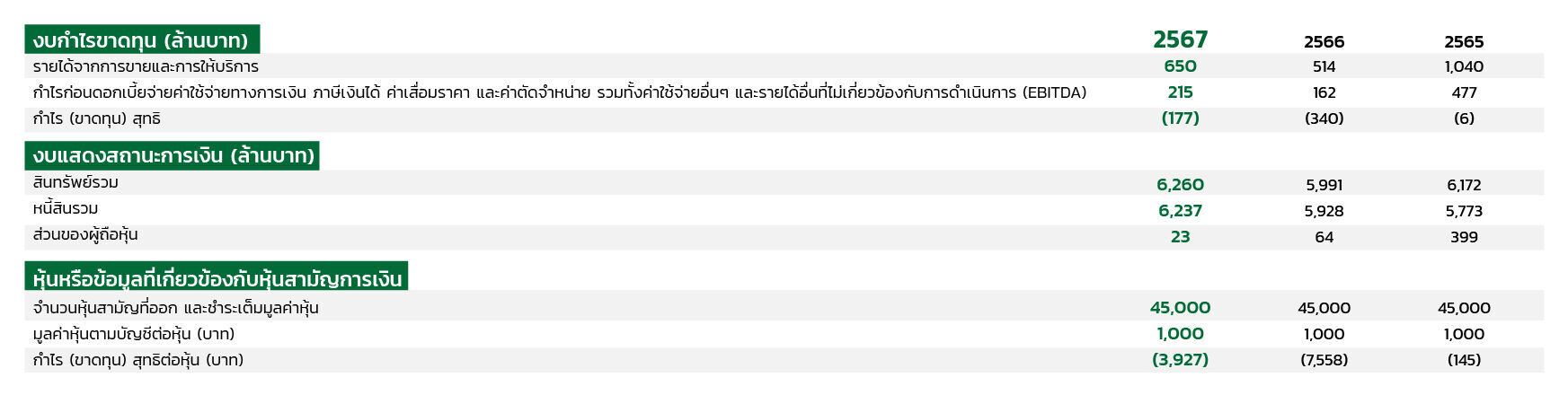
Task: Select the net loss value (340)
Action: 1324,118
